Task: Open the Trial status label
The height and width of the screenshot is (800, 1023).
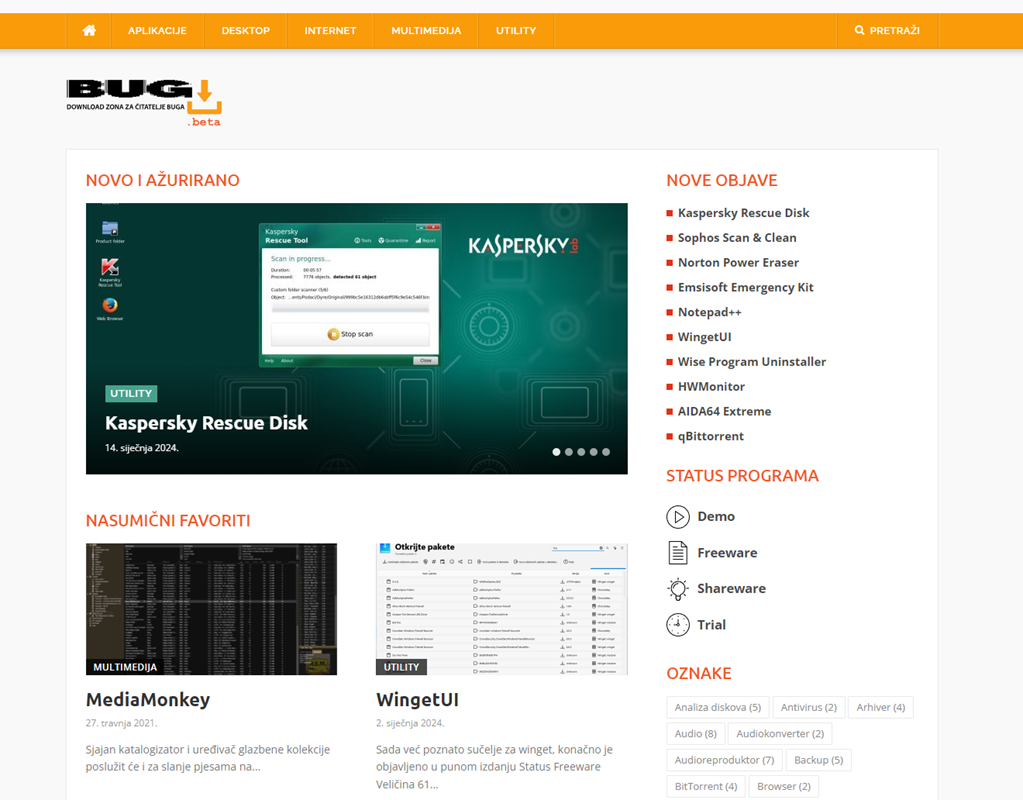Action: tap(711, 624)
